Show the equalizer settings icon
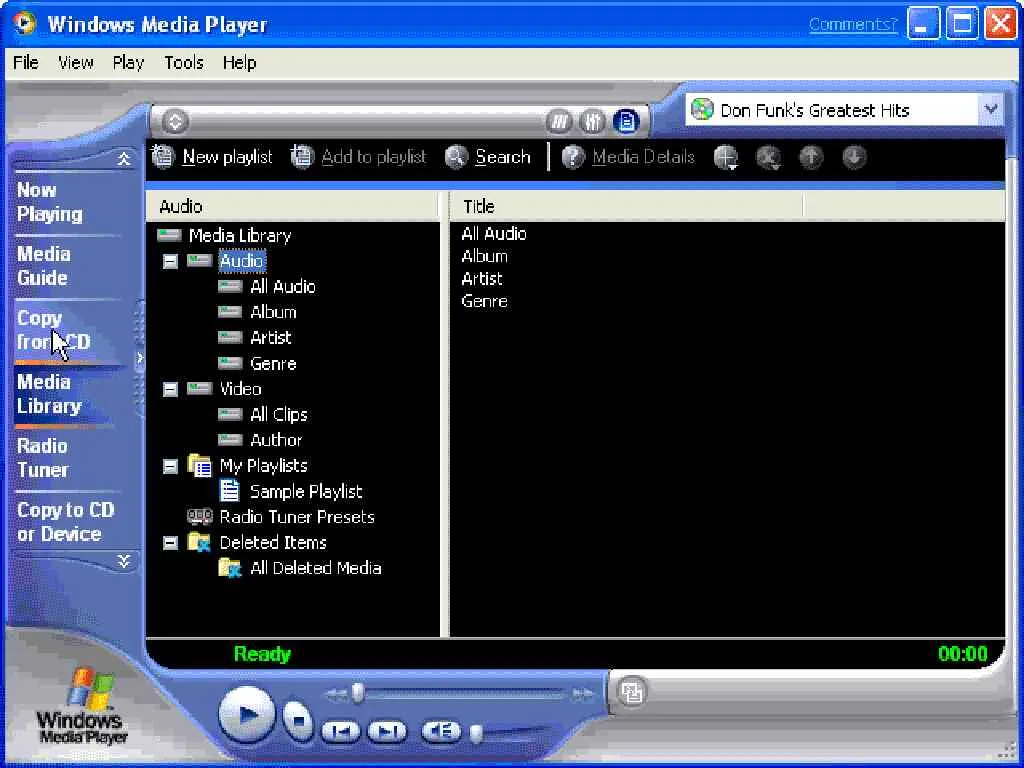This screenshot has width=1024, height=768. 592,121
